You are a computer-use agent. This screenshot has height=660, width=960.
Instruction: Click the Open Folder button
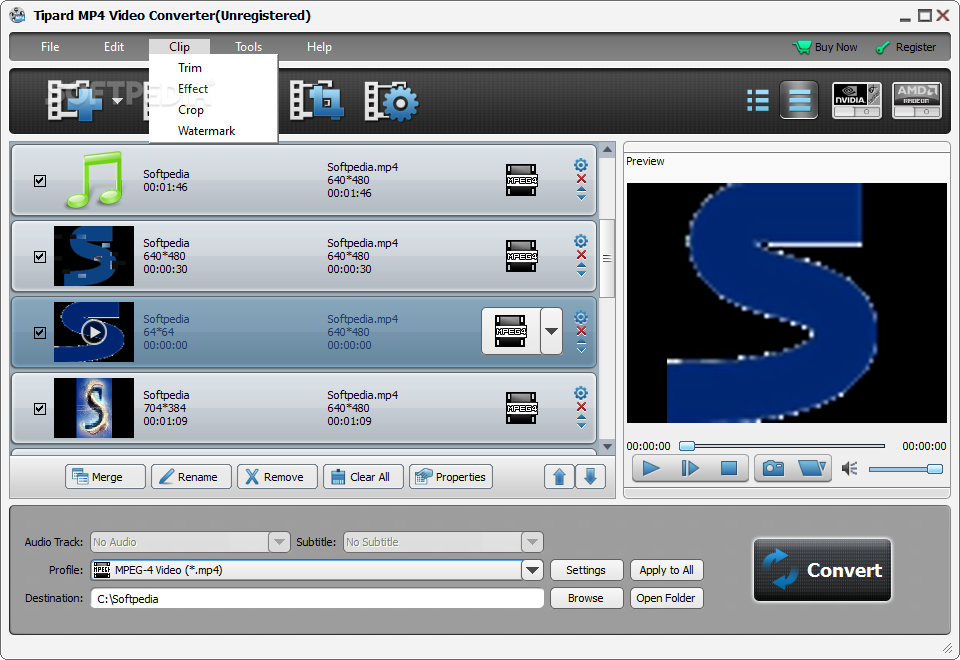tap(667, 598)
